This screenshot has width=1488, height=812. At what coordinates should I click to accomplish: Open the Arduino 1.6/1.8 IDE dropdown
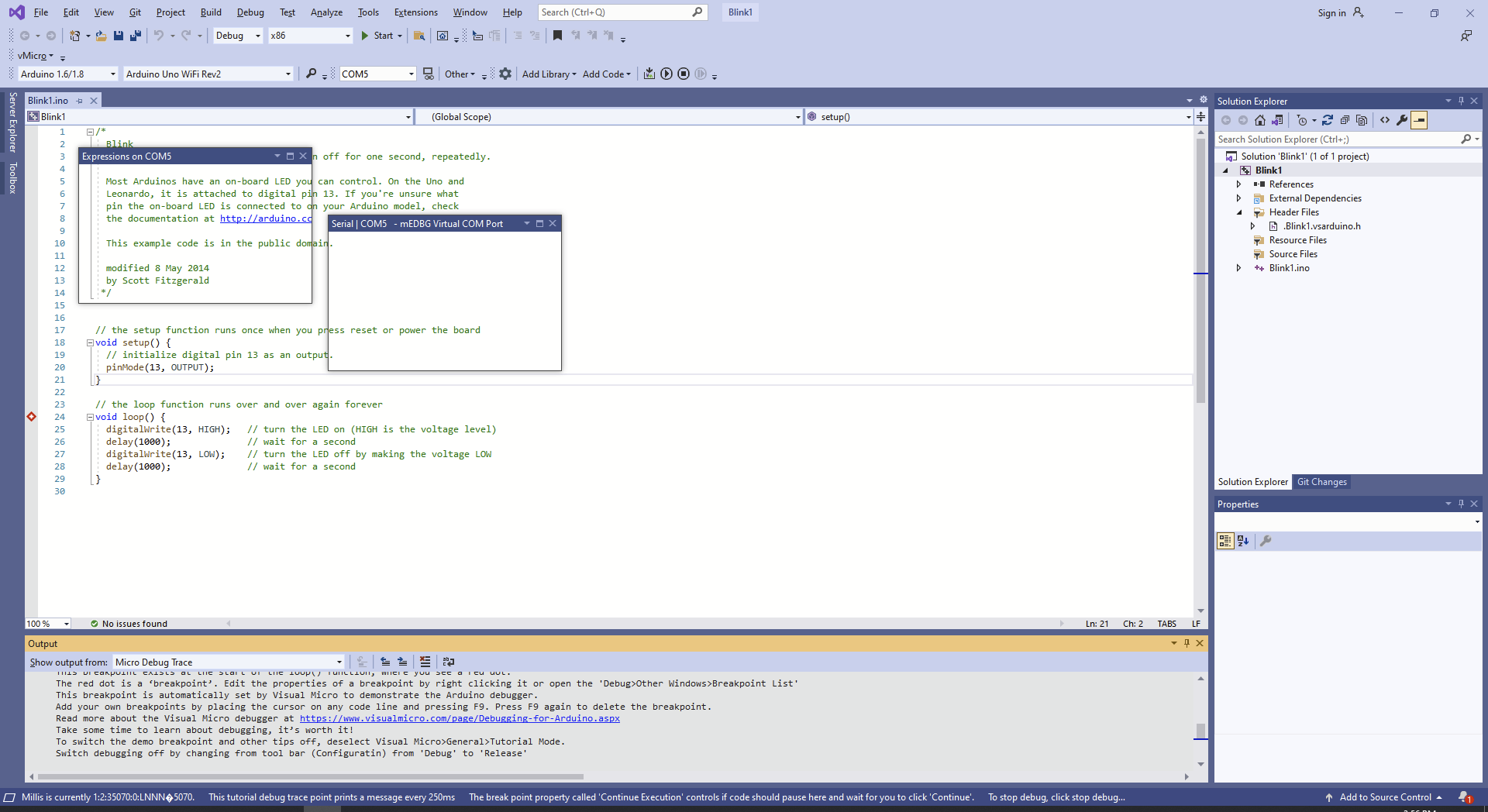(x=113, y=74)
